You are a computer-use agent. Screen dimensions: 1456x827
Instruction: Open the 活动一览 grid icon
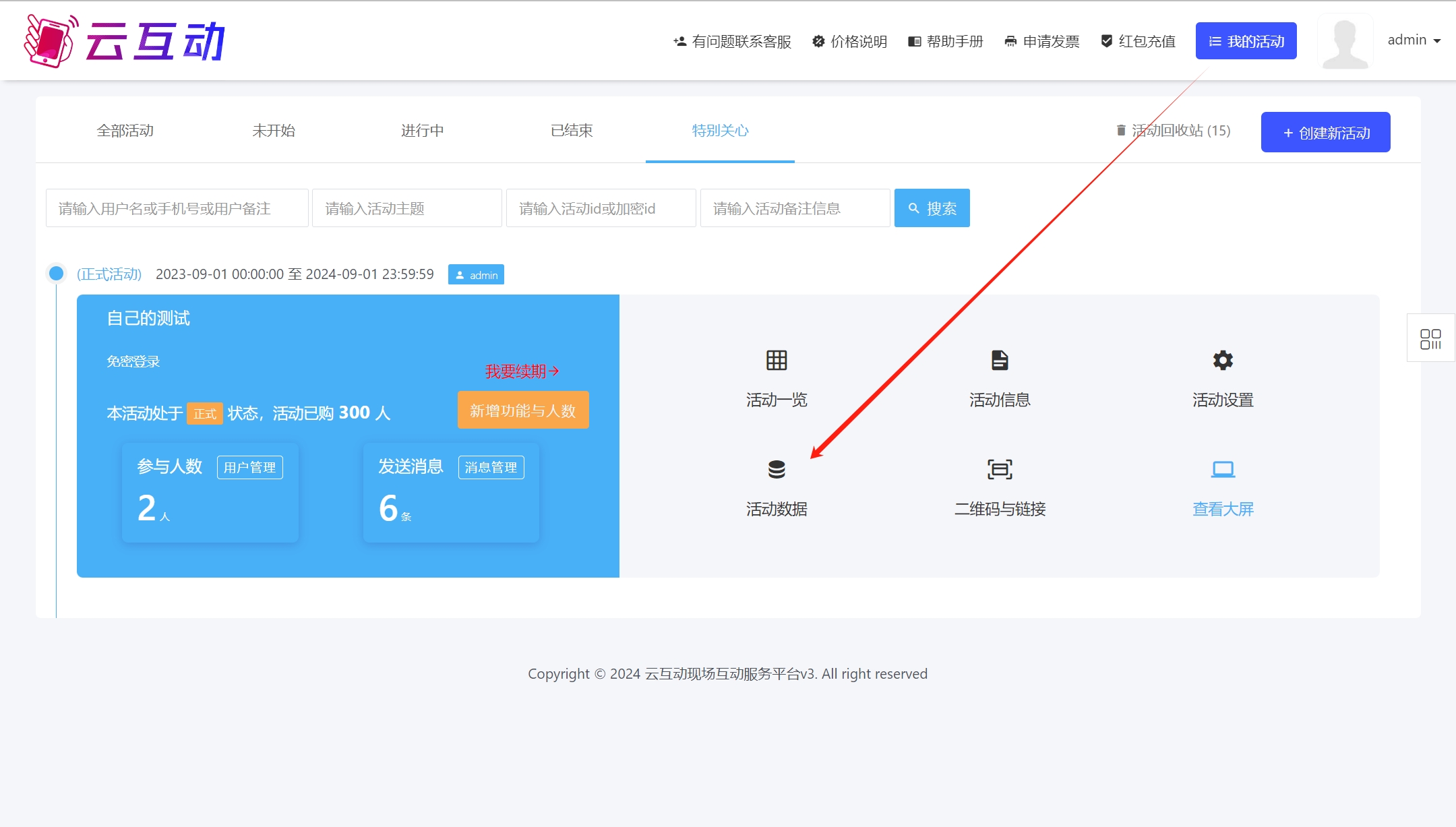click(x=777, y=361)
